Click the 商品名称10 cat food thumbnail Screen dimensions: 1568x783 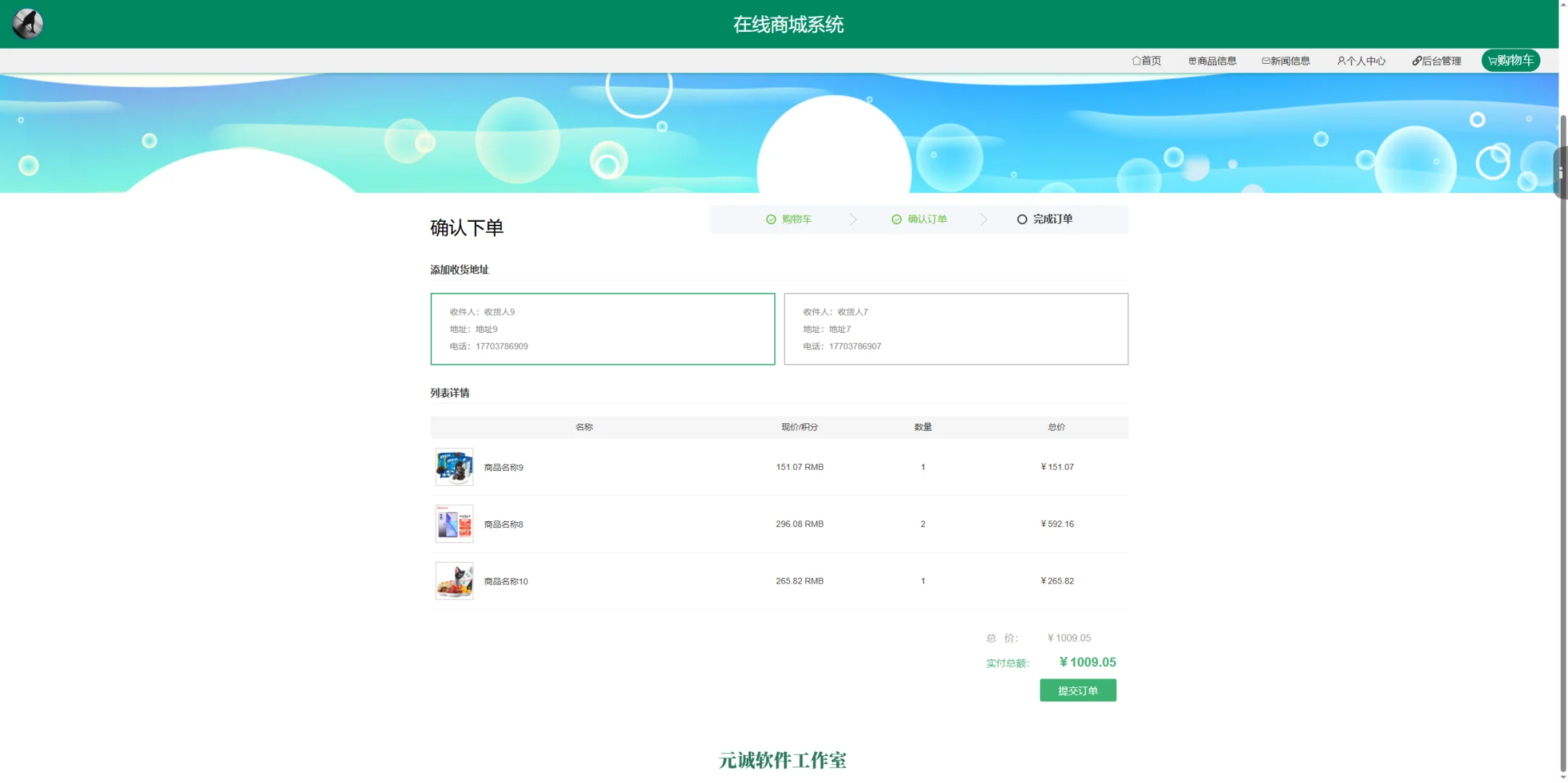point(453,580)
